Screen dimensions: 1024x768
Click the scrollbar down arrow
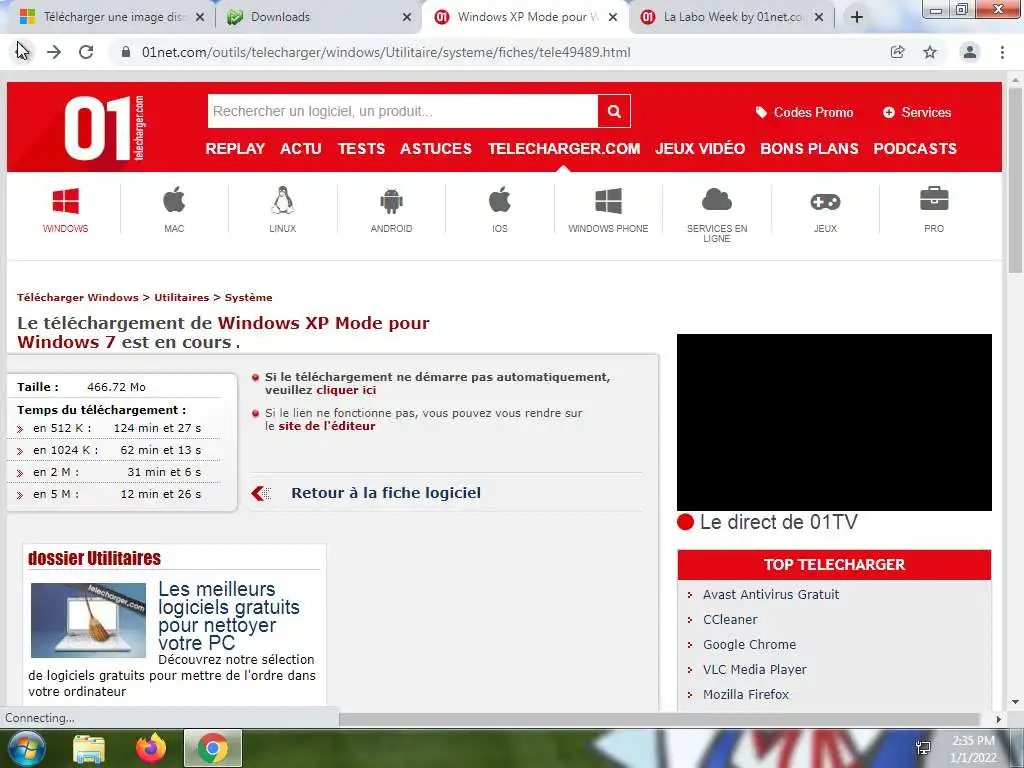point(1015,703)
